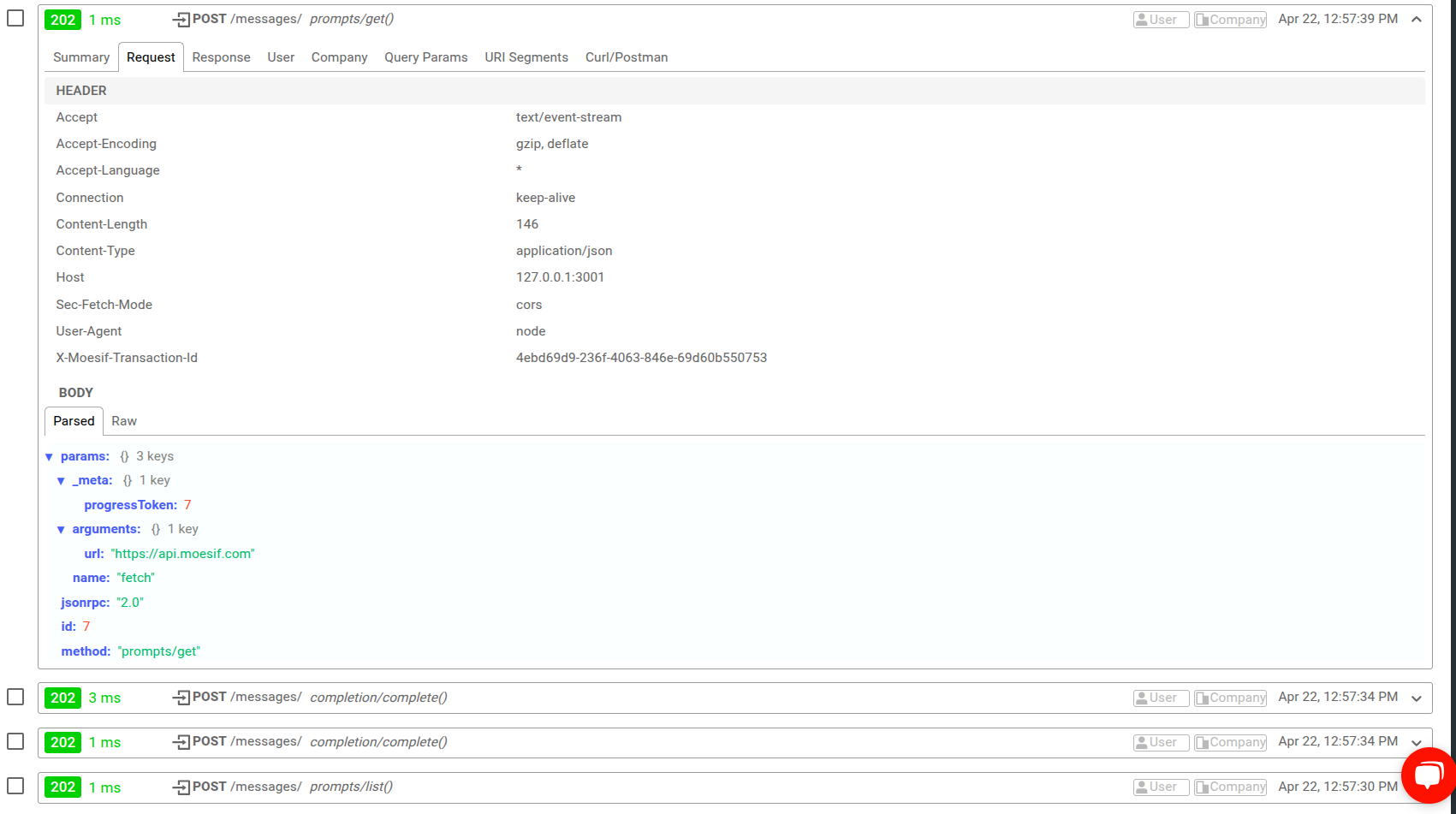This screenshot has height=814, width=1456.
Task: Collapse the _meta tree node
Action: point(61,480)
